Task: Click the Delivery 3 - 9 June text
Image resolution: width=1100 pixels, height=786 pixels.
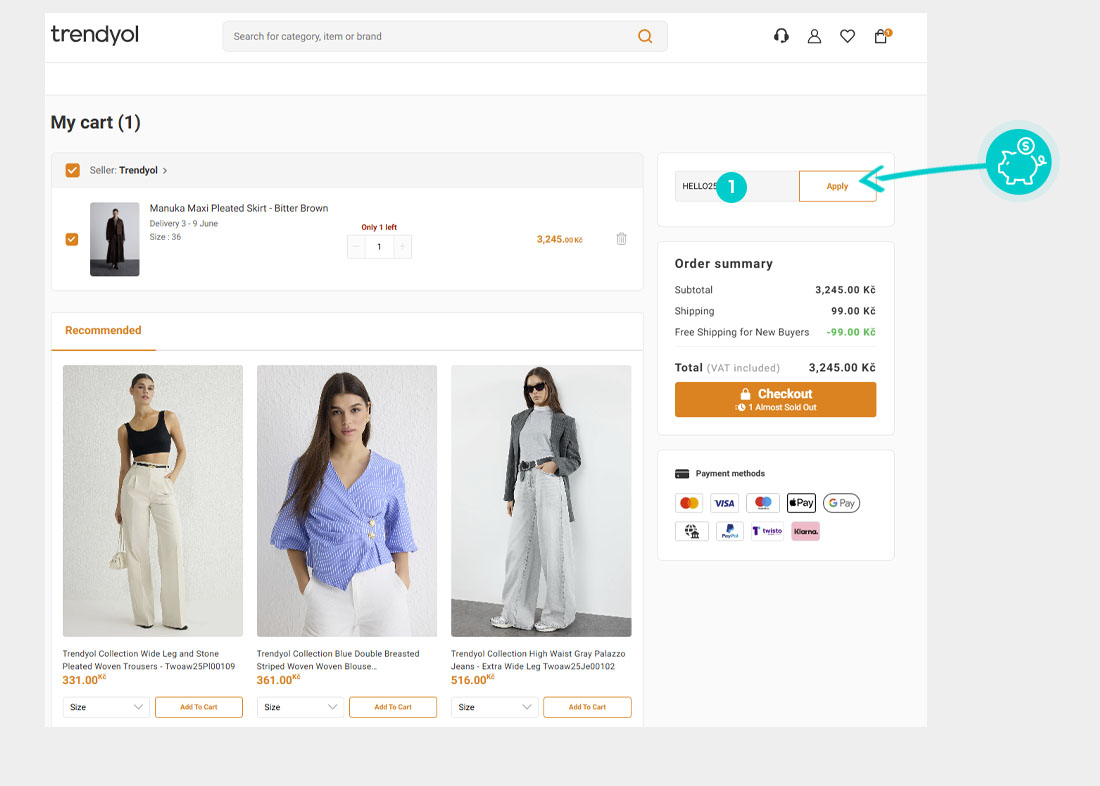Action: pyautogui.click(x=184, y=224)
